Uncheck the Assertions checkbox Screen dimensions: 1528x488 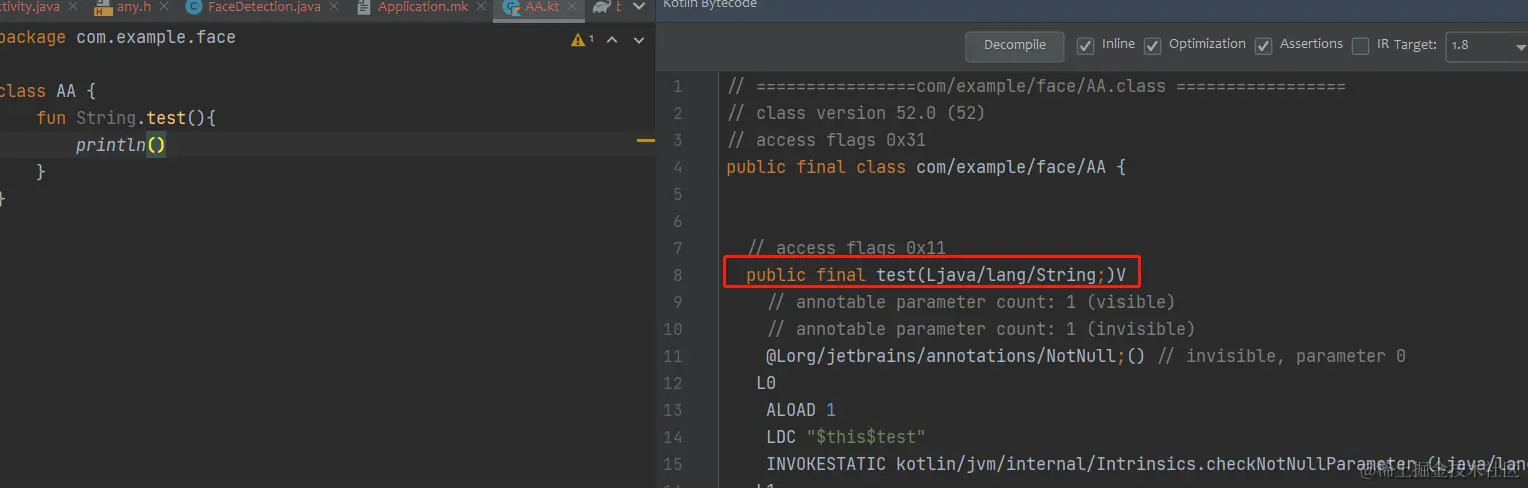point(1263,45)
